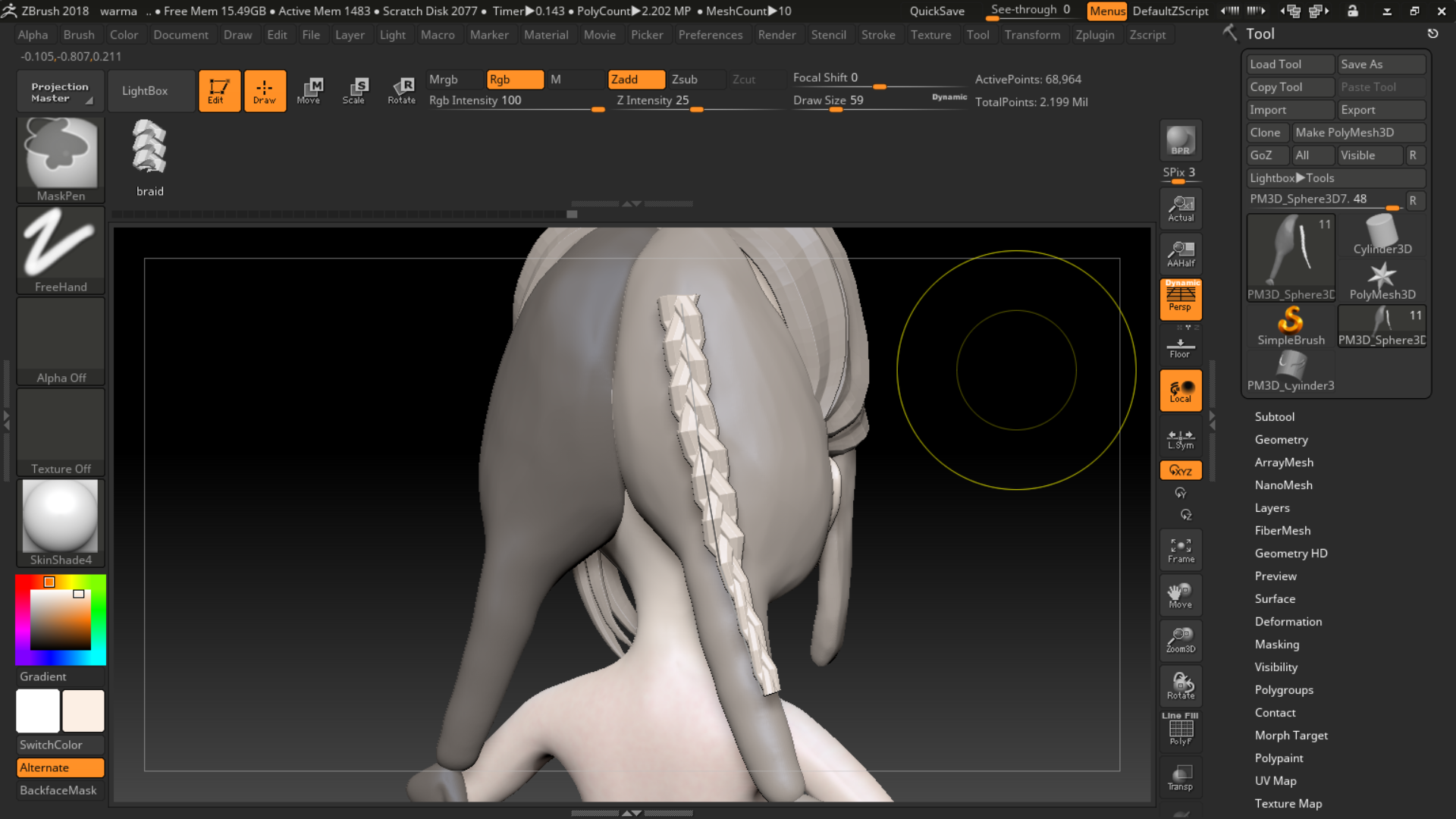The width and height of the screenshot is (1456, 819).
Task: Adjust the Draw Size slider
Action: click(836, 110)
